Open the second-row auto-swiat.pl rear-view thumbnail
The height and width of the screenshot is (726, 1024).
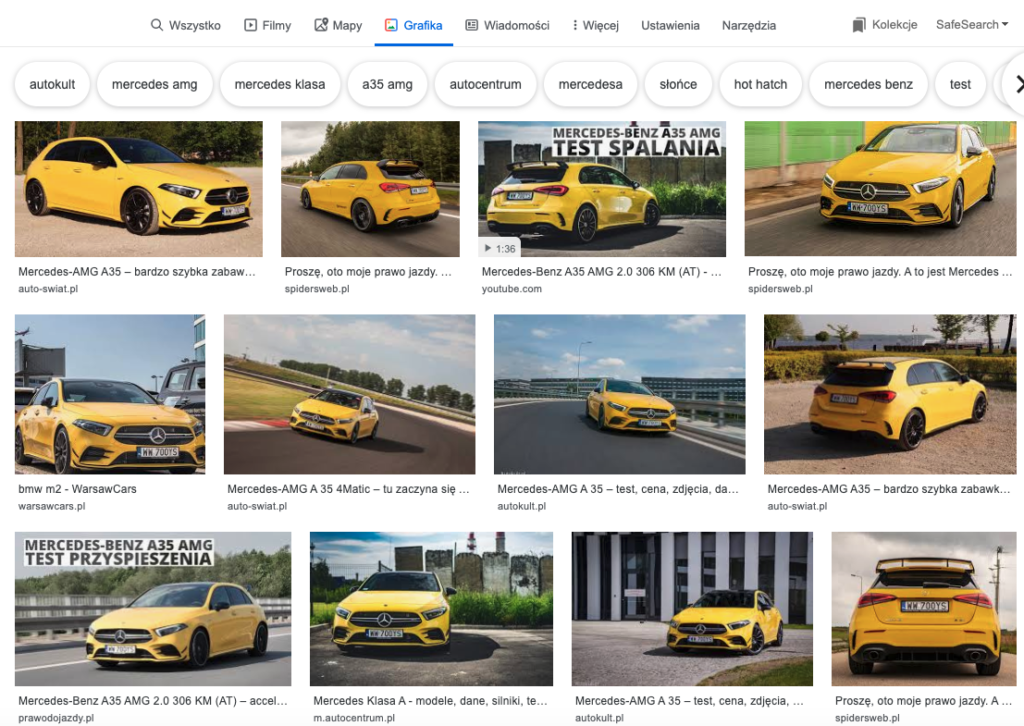pyautogui.click(x=890, y=394)
